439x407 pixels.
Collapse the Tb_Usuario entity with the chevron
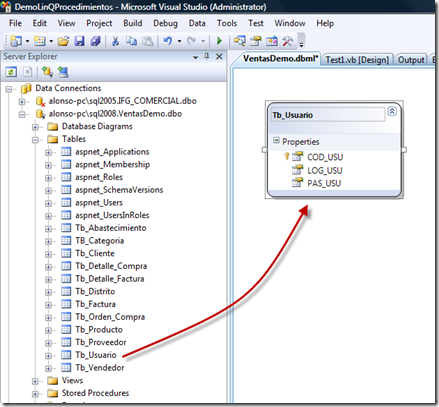tap(392, 111)
